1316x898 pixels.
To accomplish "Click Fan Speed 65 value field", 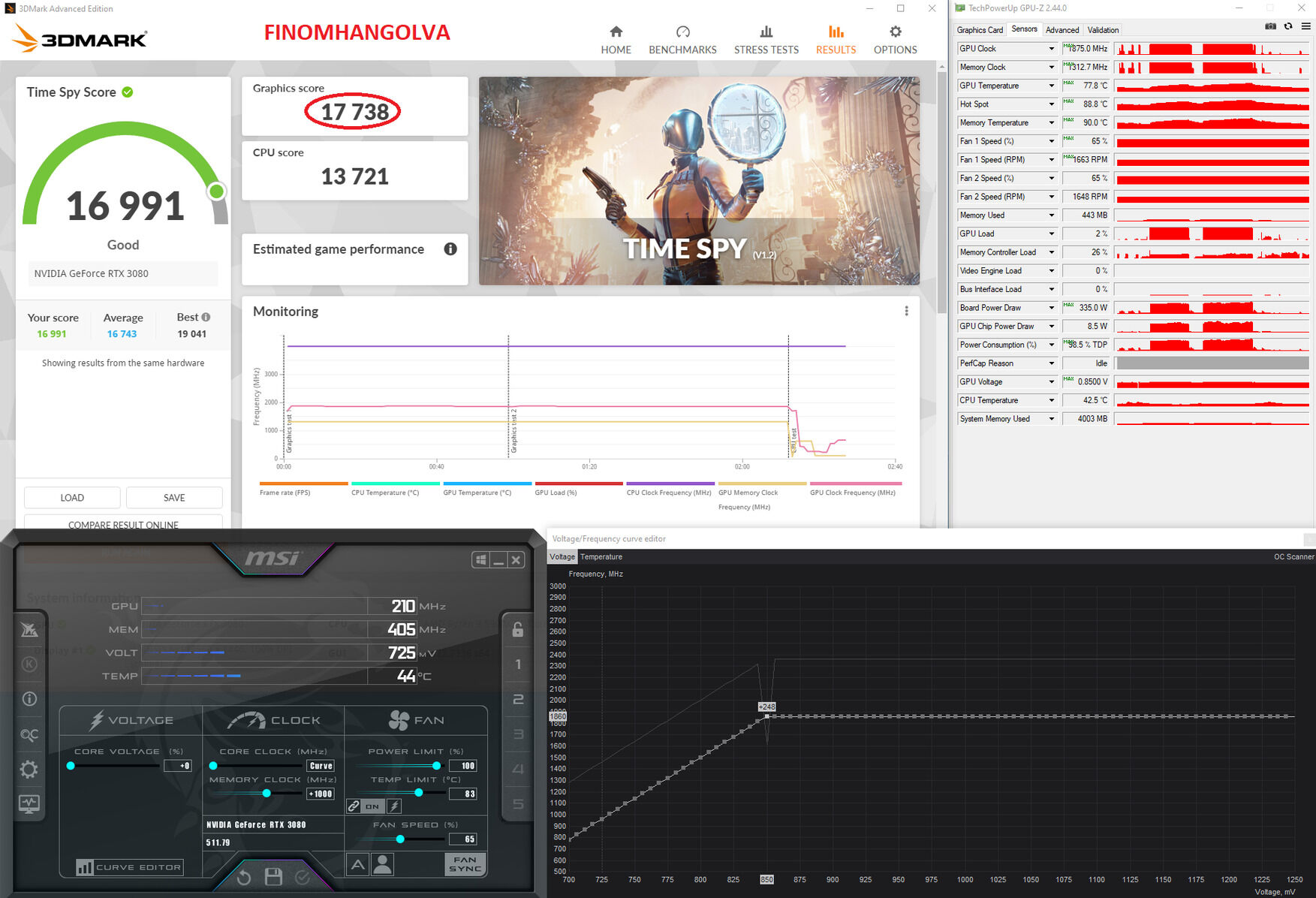I will (463, 839).
